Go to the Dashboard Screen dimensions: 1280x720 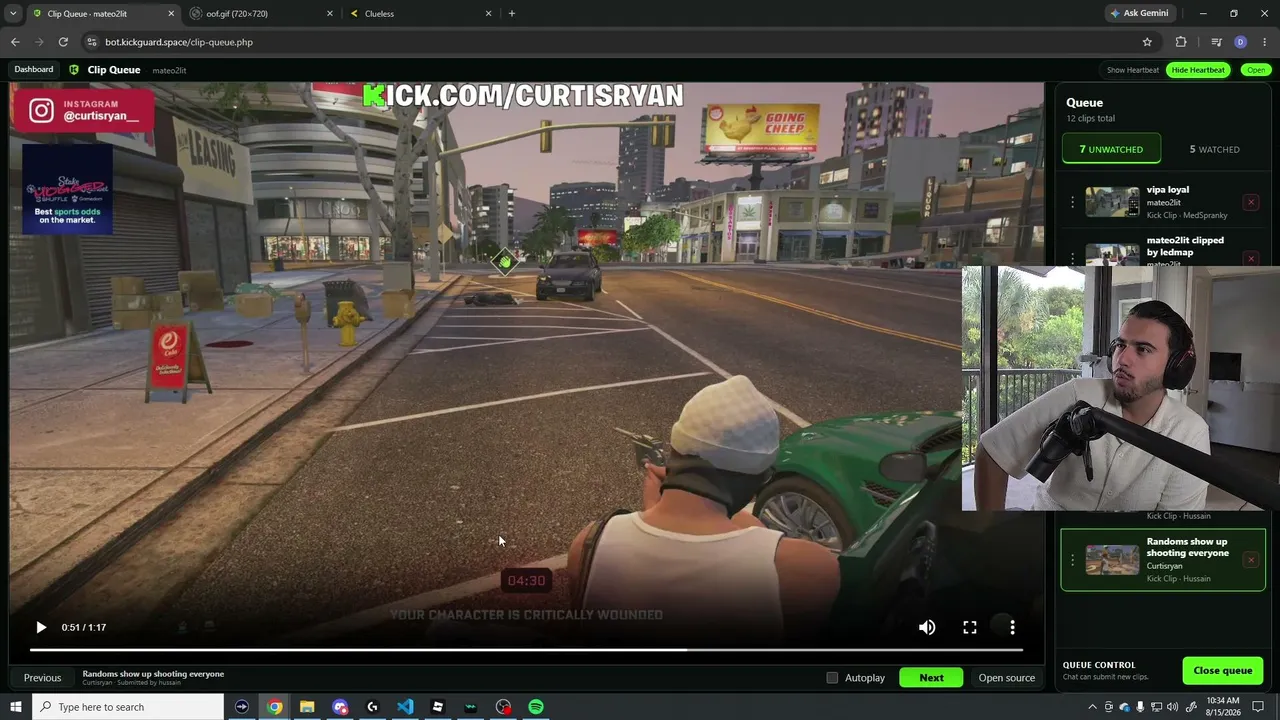[33, 69]
